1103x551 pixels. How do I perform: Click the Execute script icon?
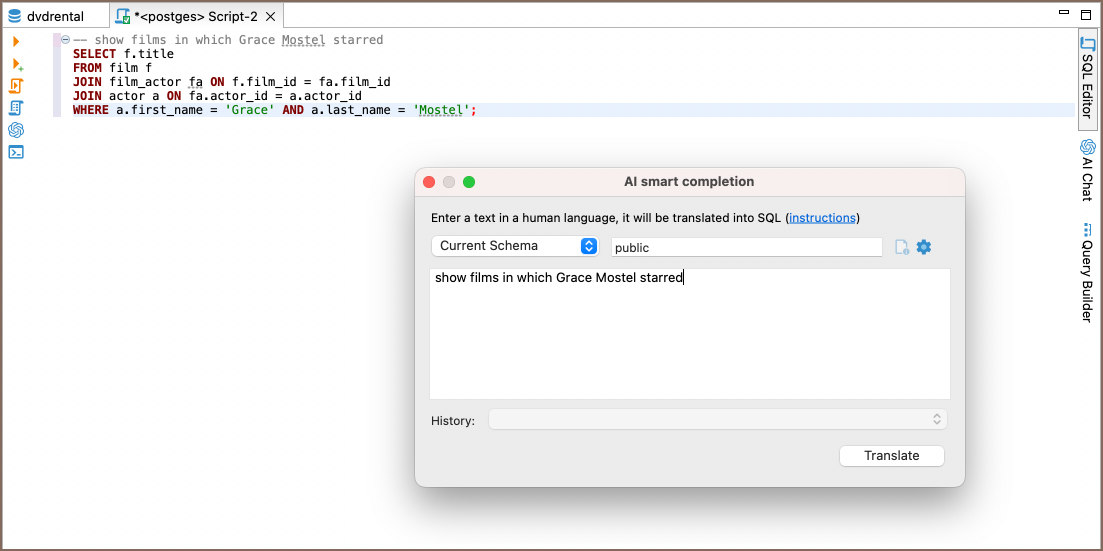click(16, 86)
